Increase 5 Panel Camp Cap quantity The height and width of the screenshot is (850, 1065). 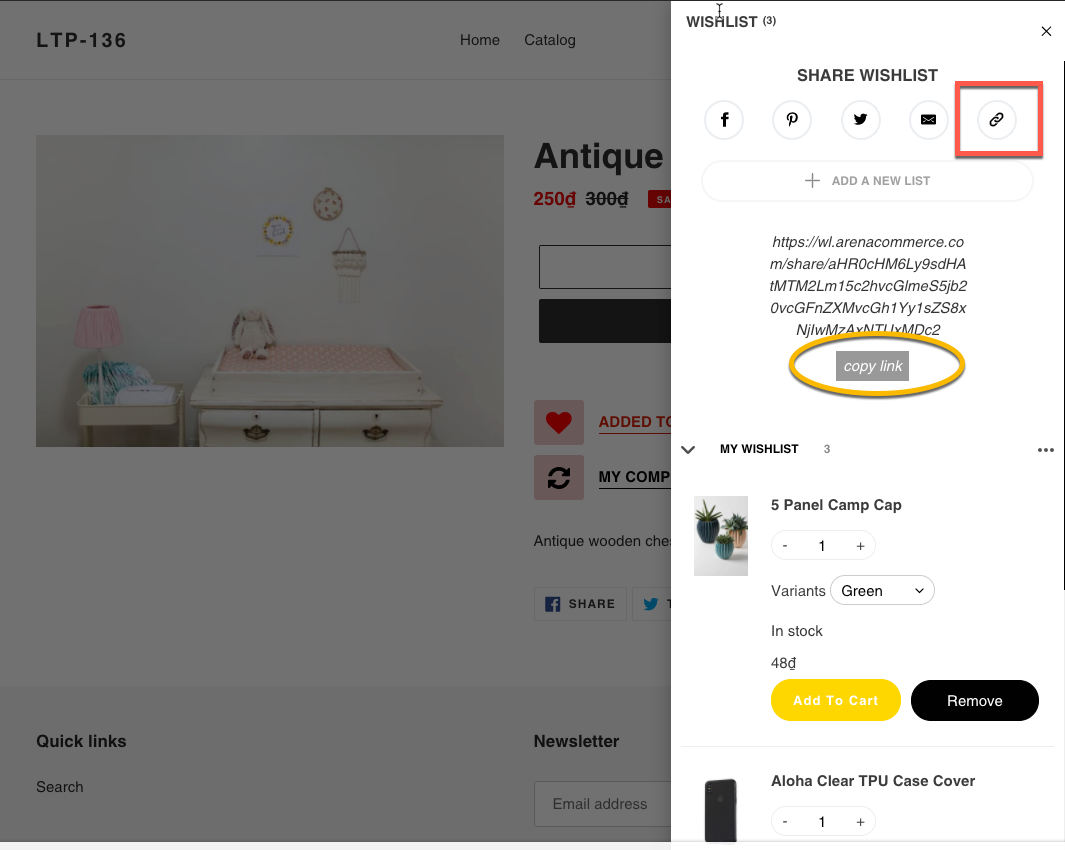[860, 546]
